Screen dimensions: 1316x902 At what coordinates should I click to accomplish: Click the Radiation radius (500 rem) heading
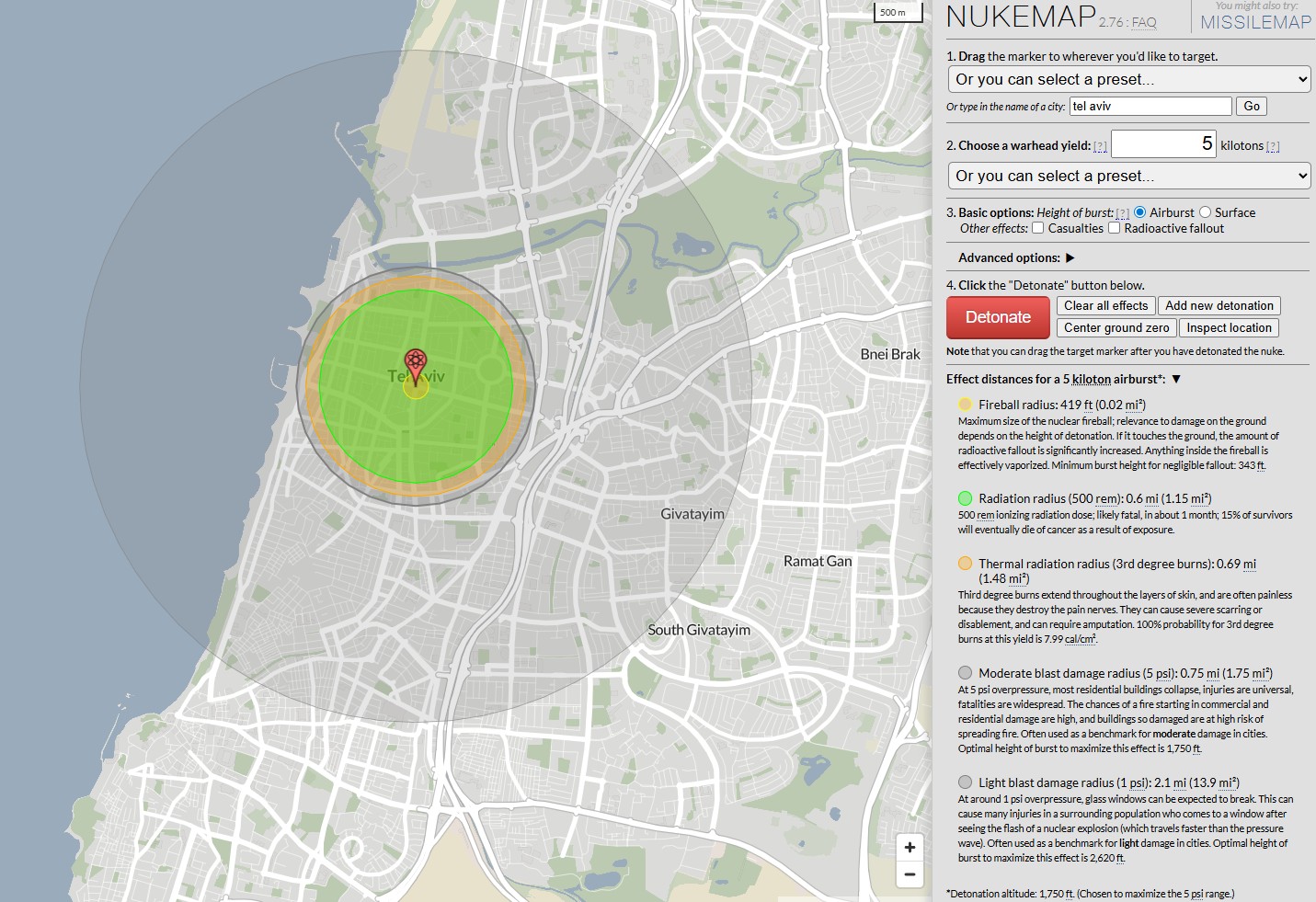1095,498
